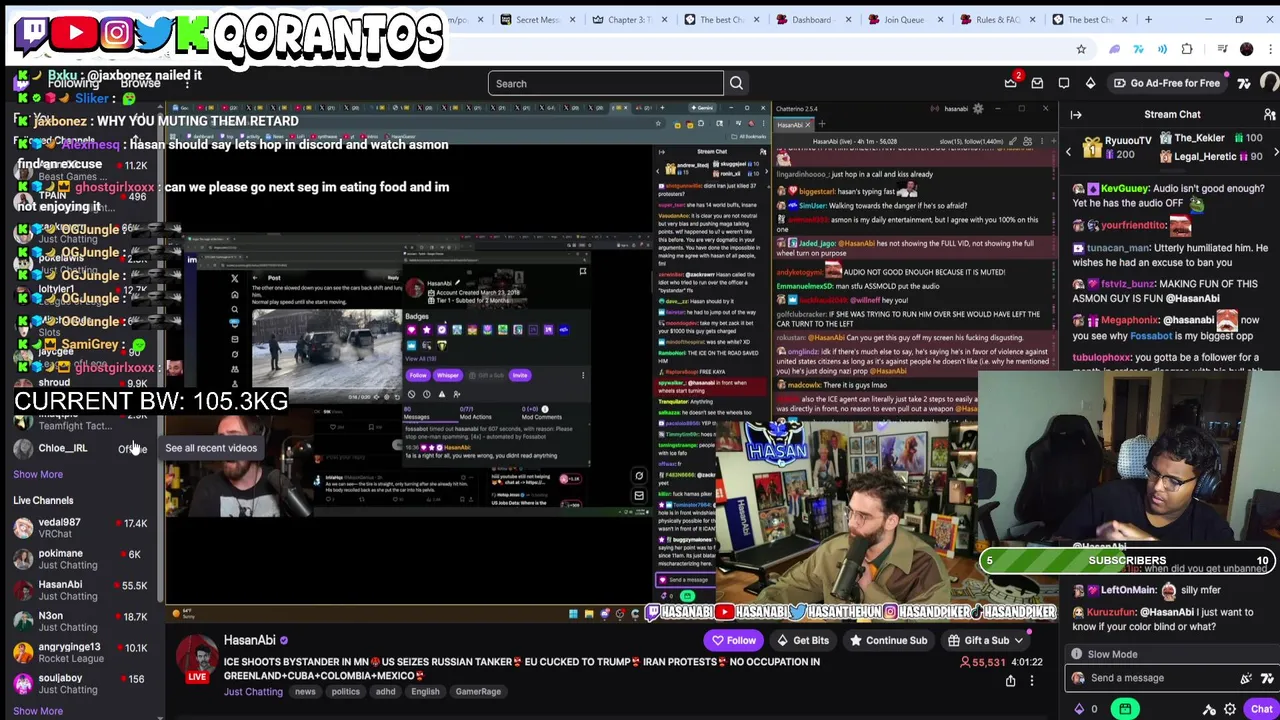Viewport: 1280px width, 720px height.
Task: Open the Chrome three-dot menu
Action: pos(1271,49)
